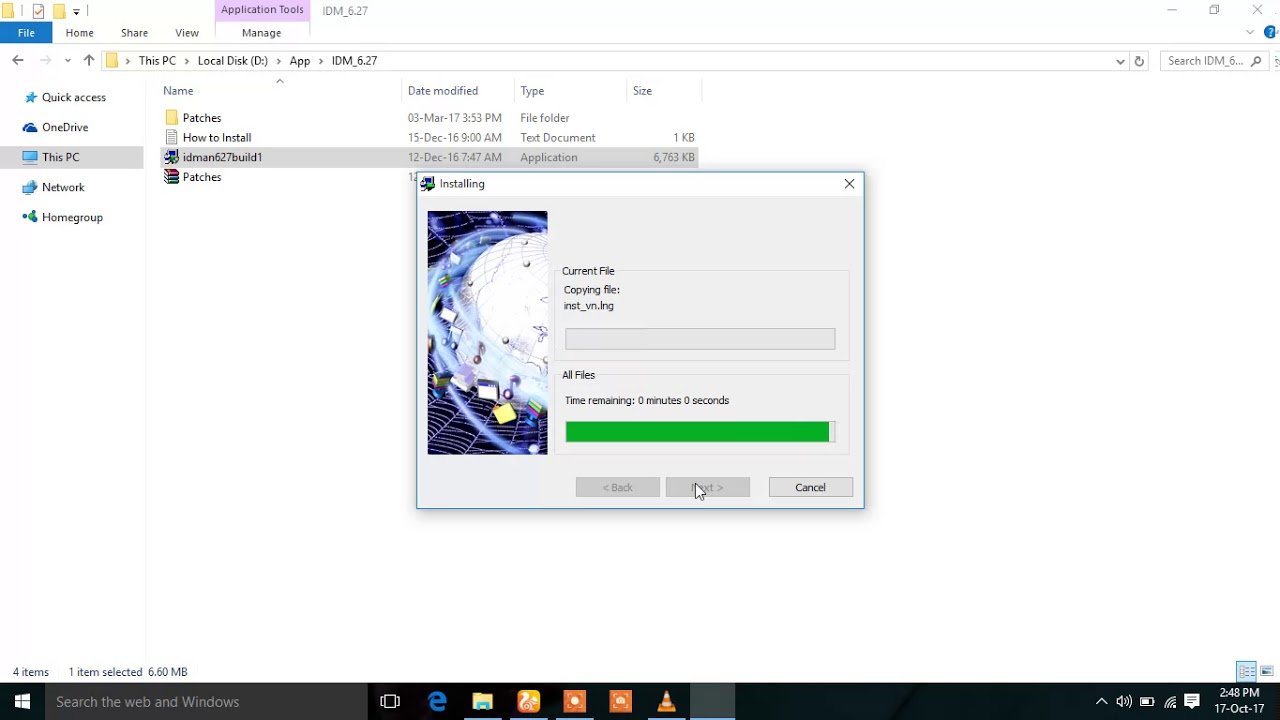Refresh the IDM_6.27 folder view
The image size is (1280, 720).
click(x=1139, y=61)
